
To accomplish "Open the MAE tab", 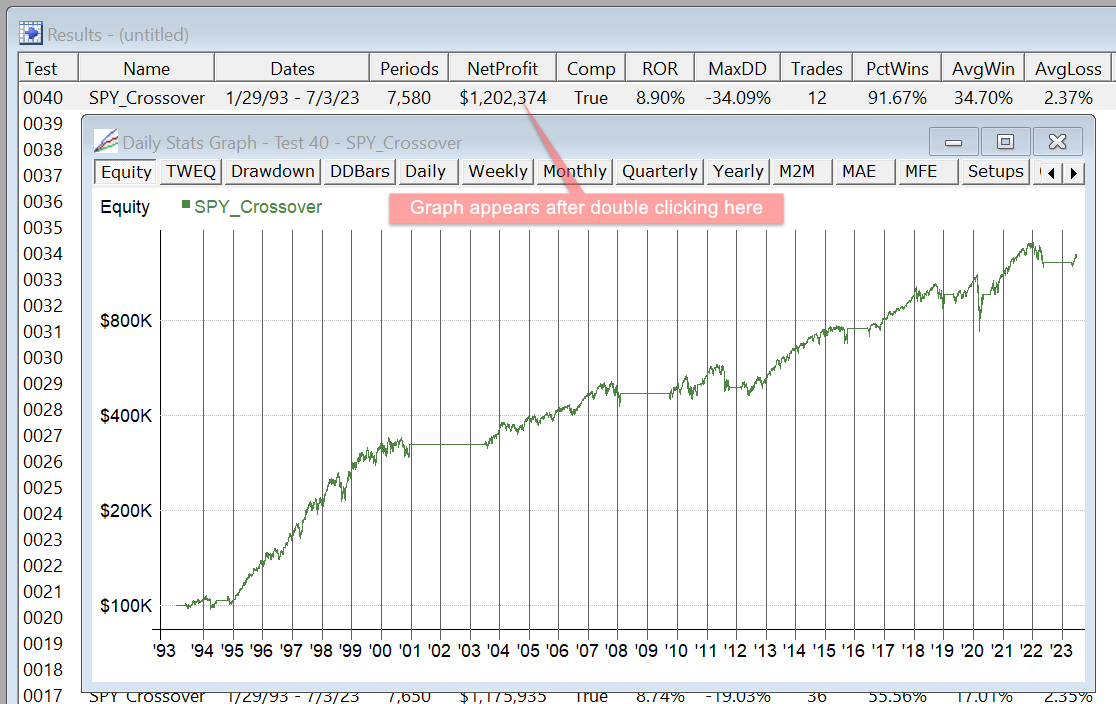I will tap(859, 171).
